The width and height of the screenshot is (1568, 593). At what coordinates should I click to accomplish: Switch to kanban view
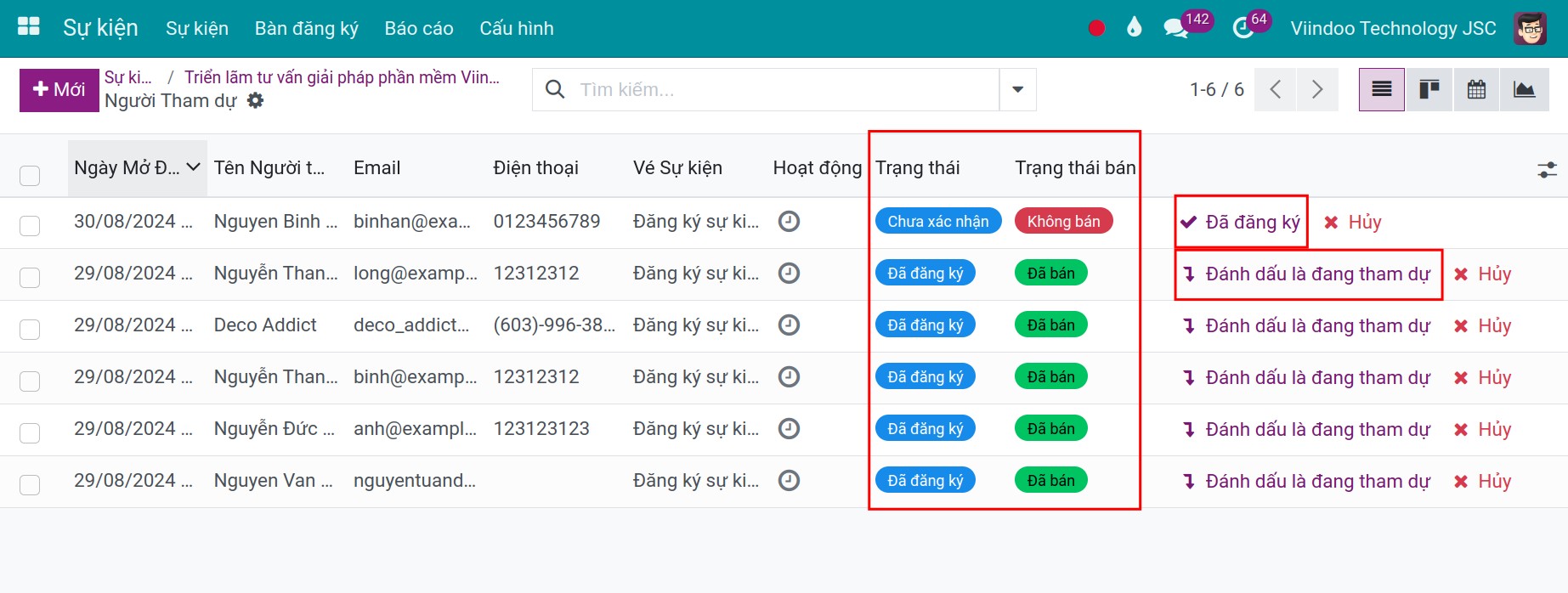1429,89
